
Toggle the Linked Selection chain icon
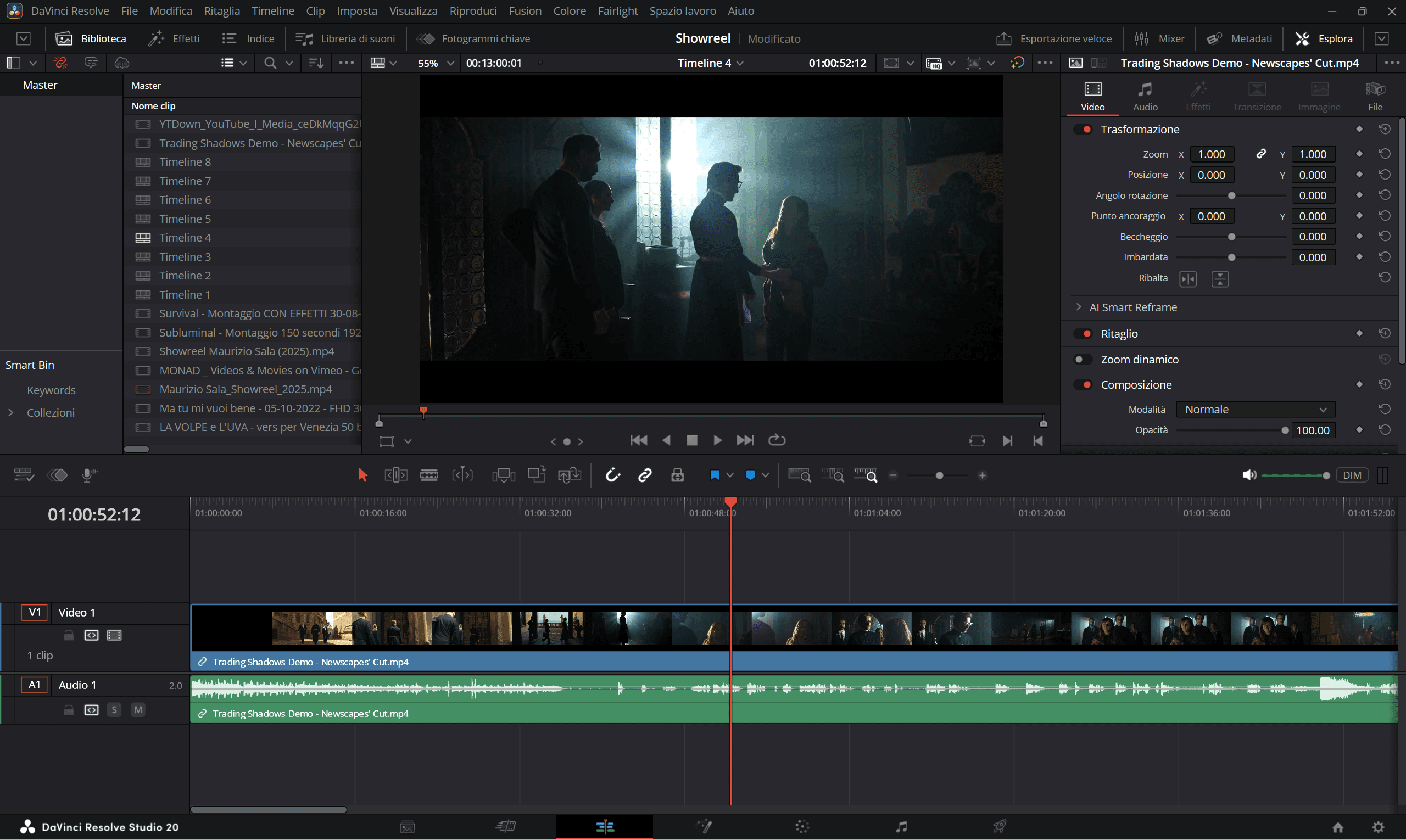click(645, 475)
